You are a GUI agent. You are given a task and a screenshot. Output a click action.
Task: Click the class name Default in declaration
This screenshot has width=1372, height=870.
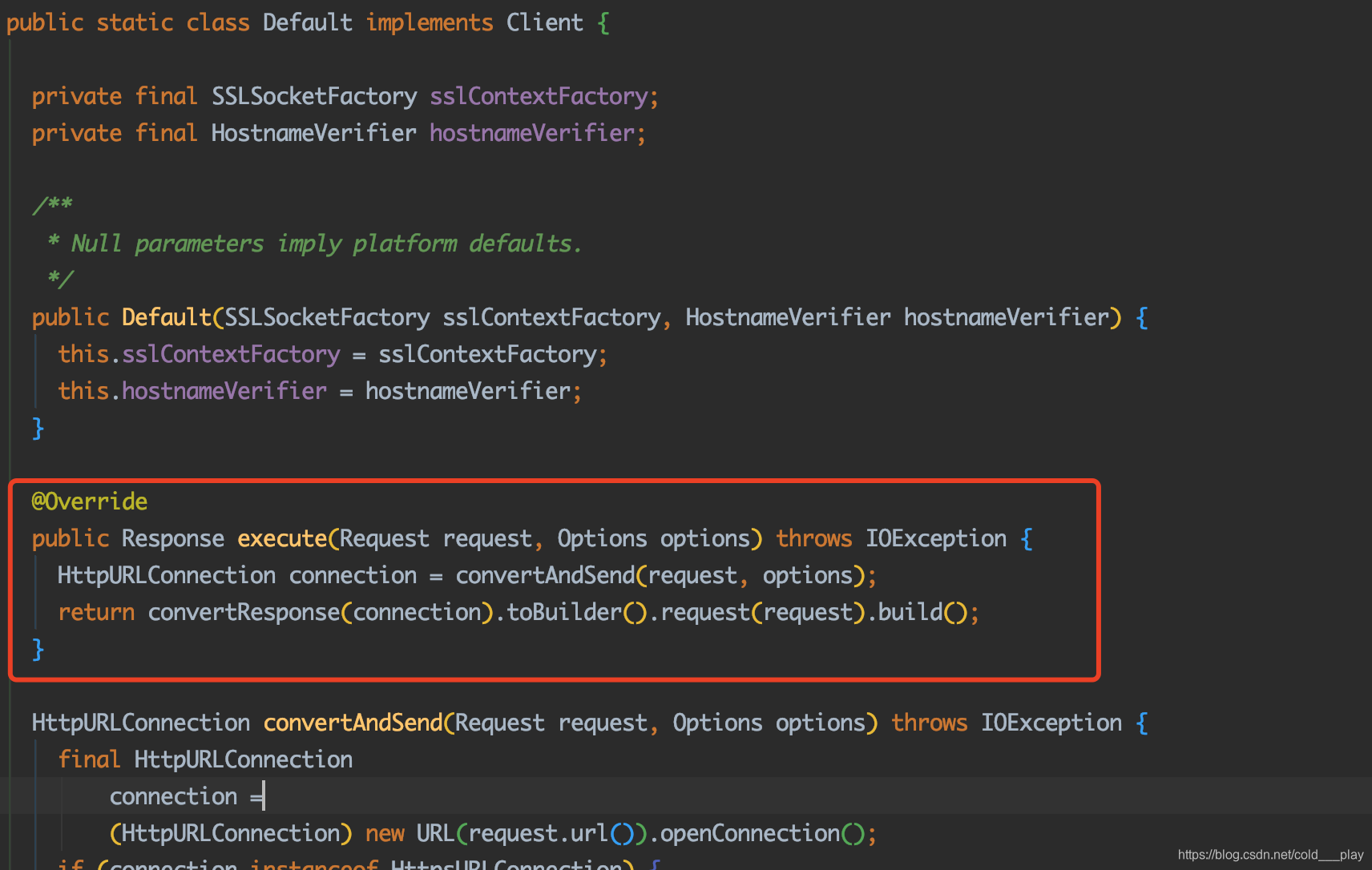click(x=308, y=22)
